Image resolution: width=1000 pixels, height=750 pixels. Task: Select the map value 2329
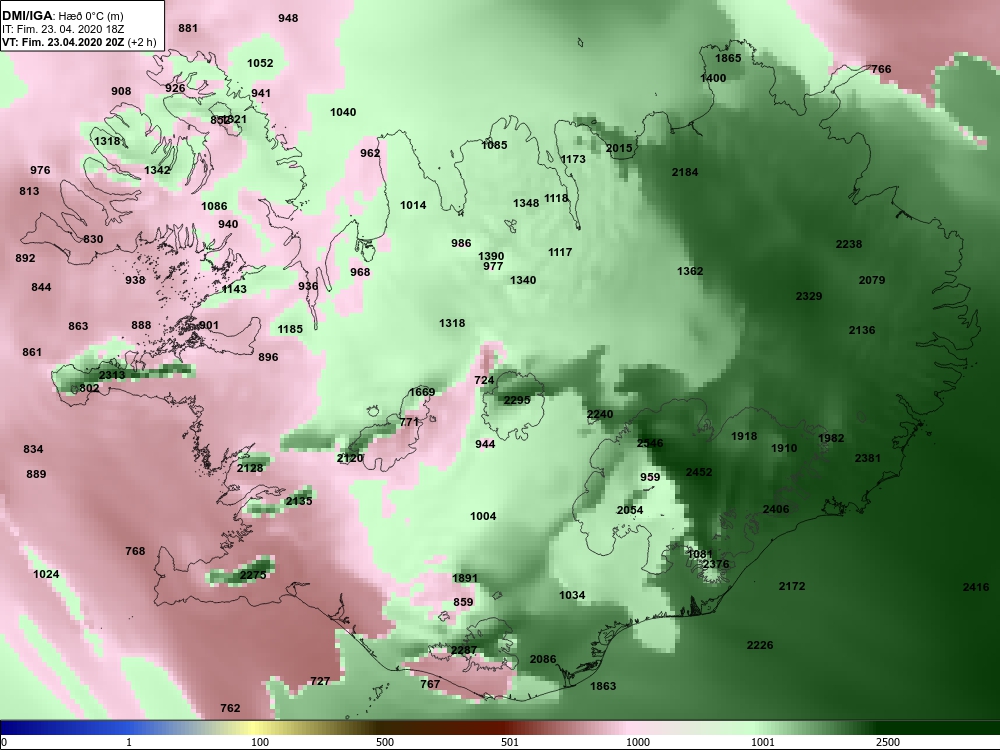809,297
